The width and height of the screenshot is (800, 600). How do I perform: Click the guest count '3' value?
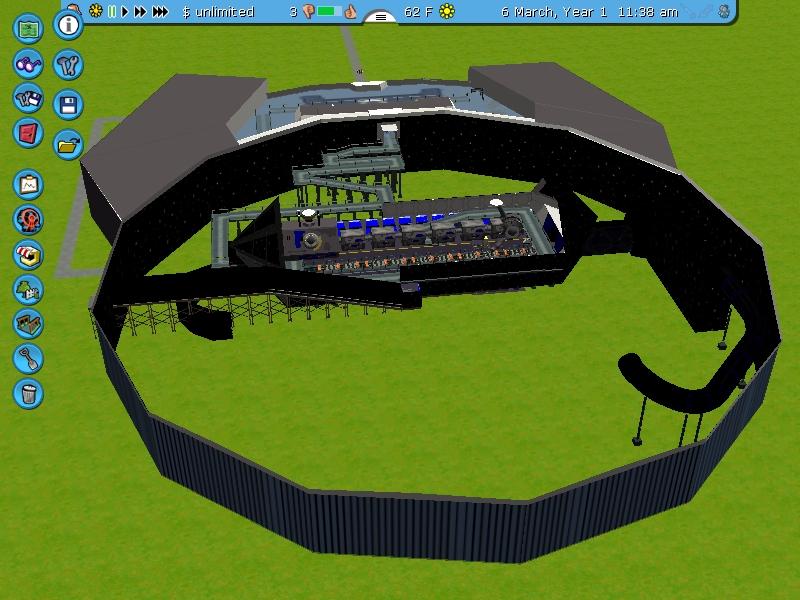pos(293,12)
